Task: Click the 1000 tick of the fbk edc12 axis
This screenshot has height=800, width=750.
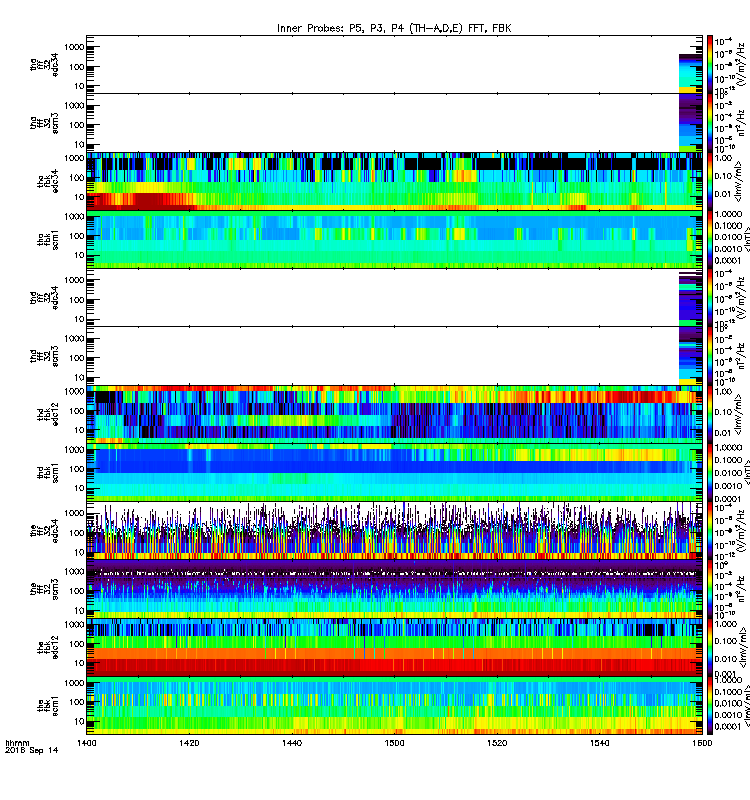Action: click(x=74, y=624)
